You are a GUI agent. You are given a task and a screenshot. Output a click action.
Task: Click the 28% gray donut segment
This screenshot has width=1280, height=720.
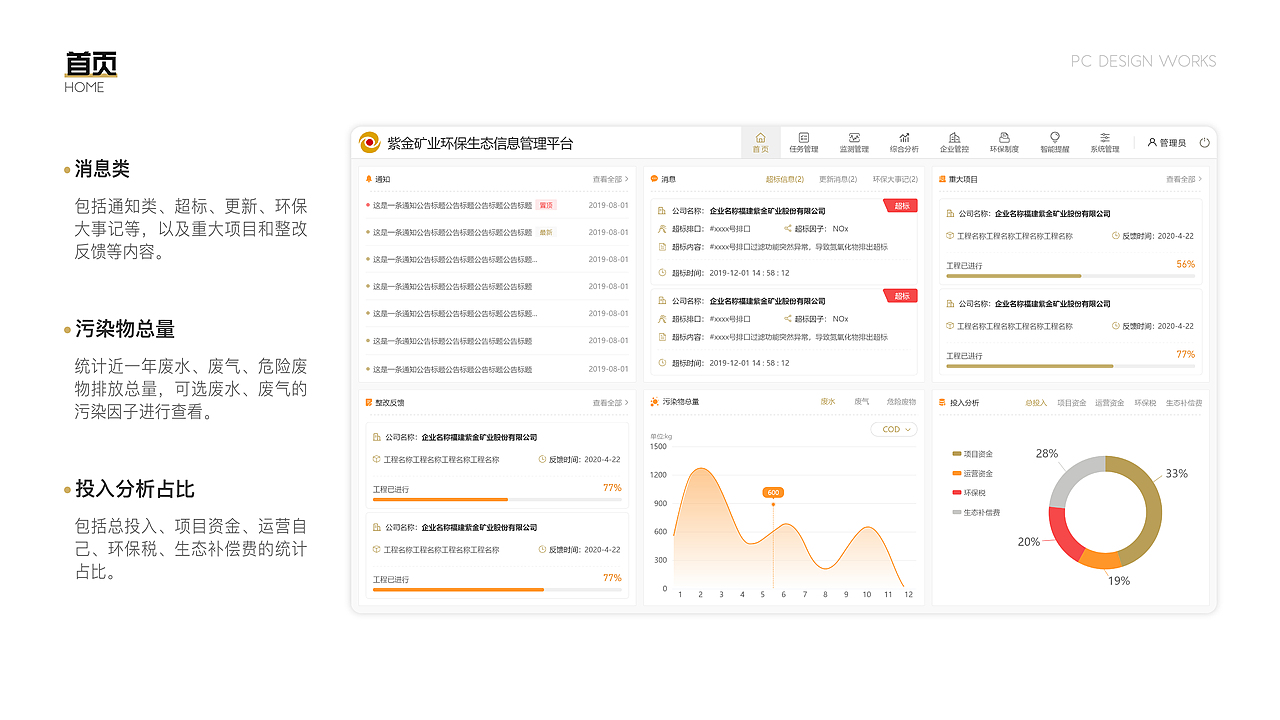click(1073, 478)
